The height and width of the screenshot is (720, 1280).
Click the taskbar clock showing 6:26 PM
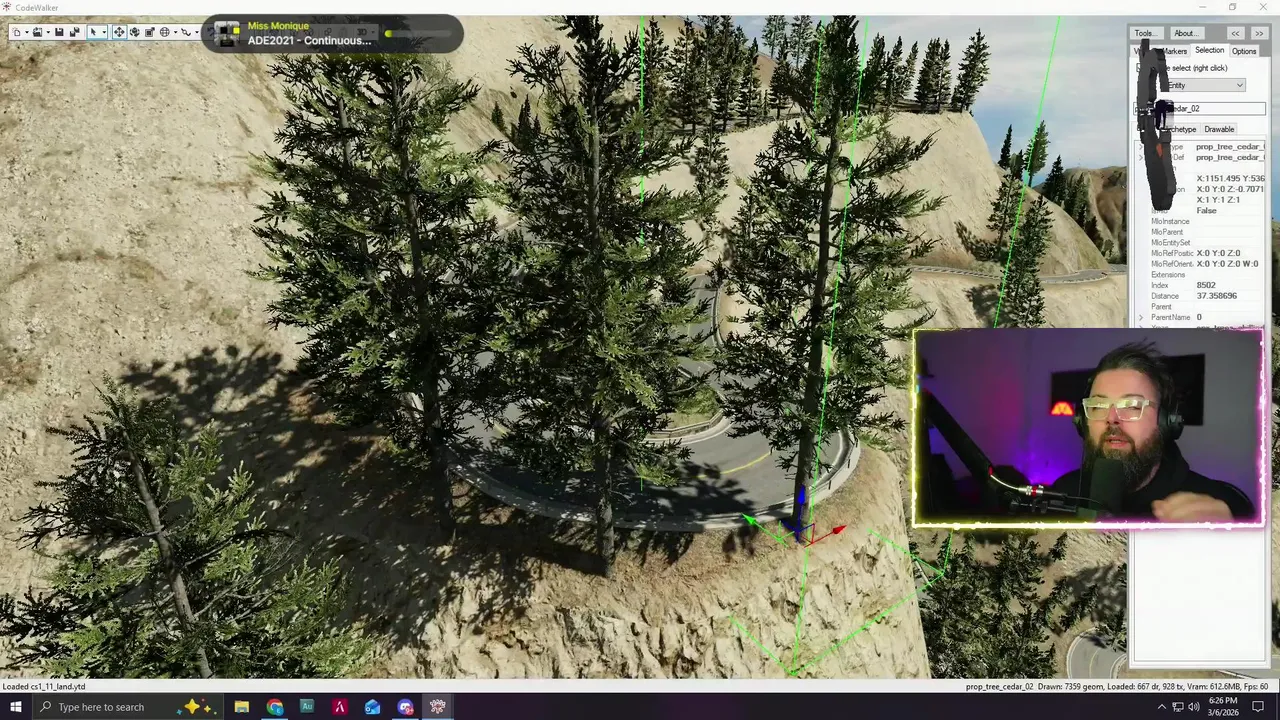pos(1223,707)
